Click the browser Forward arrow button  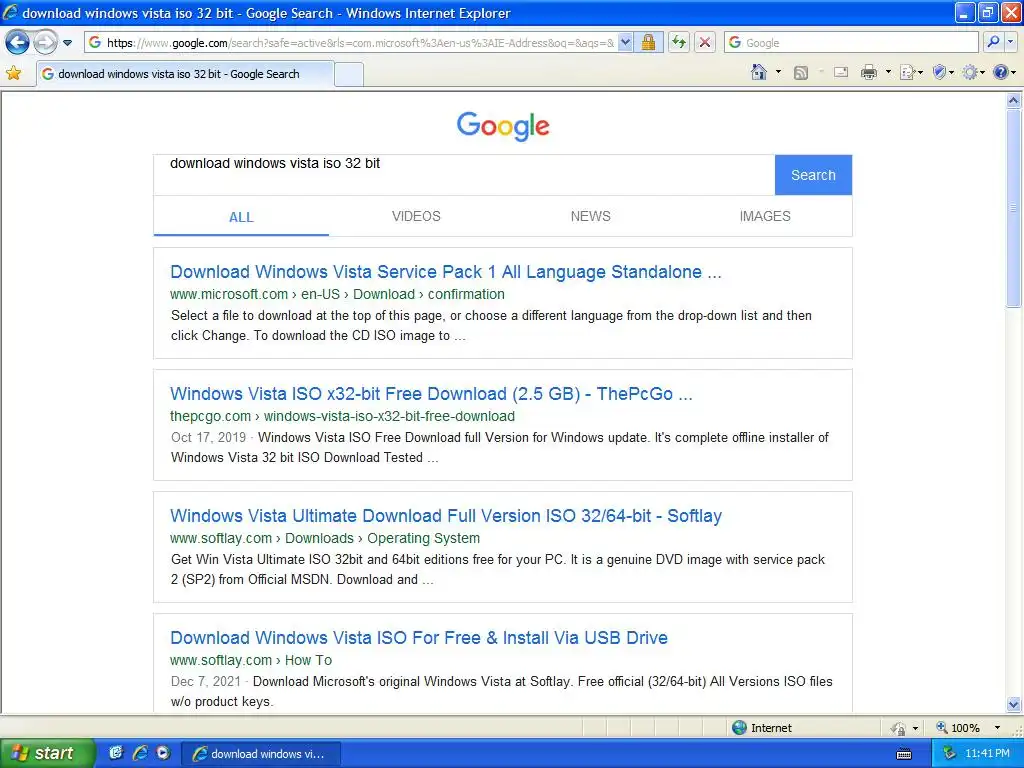[x=45, y=43]
